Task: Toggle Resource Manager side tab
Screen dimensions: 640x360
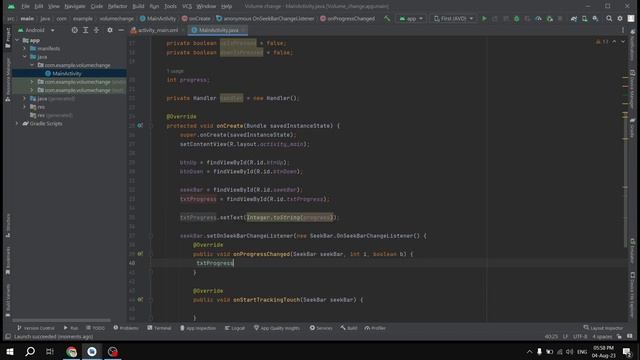Action: 8,80
